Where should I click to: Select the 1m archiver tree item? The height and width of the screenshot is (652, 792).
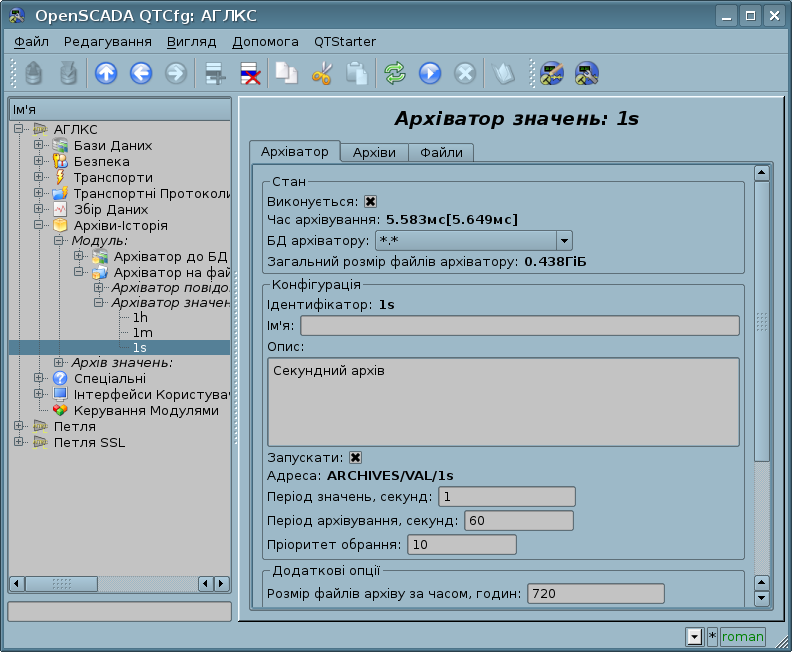tap(142, 332)
